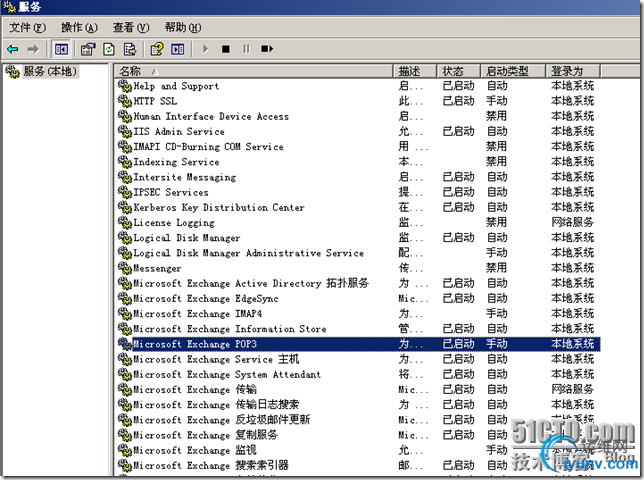Select Microsoft Exchange 传输日志搜索 service
The width and height of the screenshot is (644, 480).
point(216,405)
